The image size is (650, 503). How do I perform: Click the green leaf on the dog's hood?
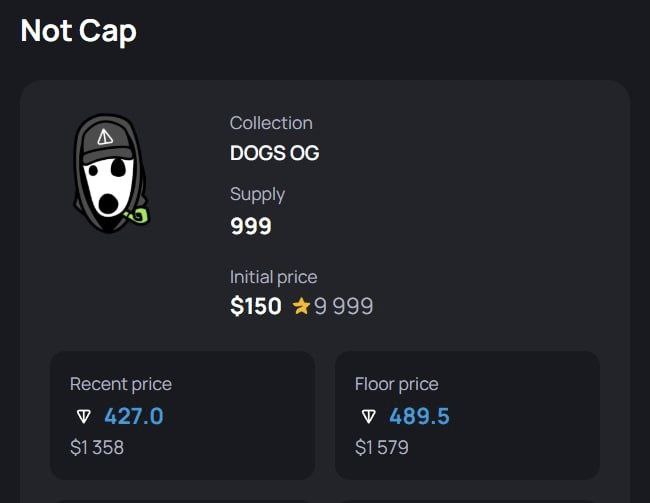(x=138, y=216)
